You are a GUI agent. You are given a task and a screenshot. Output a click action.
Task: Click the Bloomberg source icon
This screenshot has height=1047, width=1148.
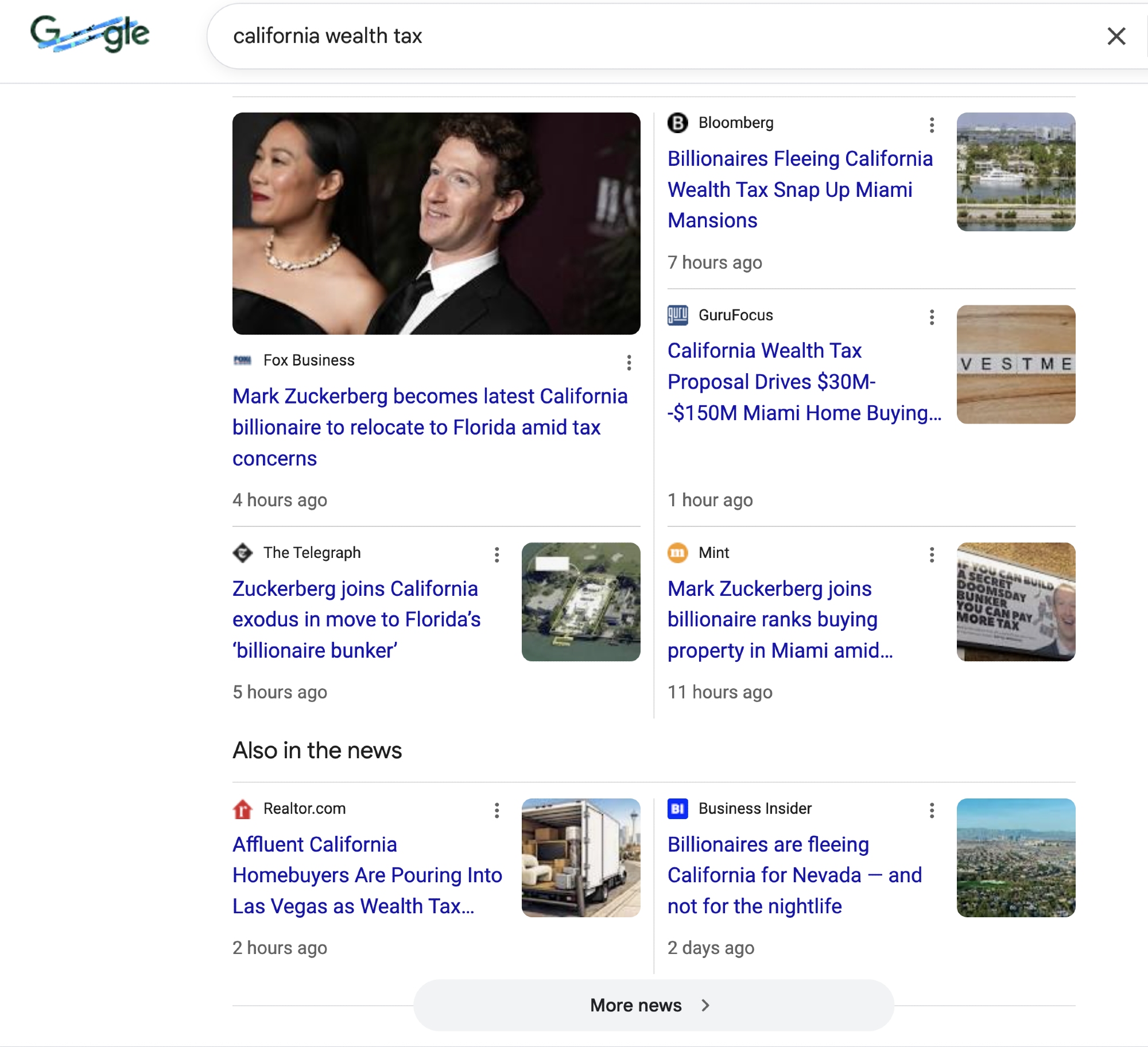pyautogui.click(x=677, y=123)
